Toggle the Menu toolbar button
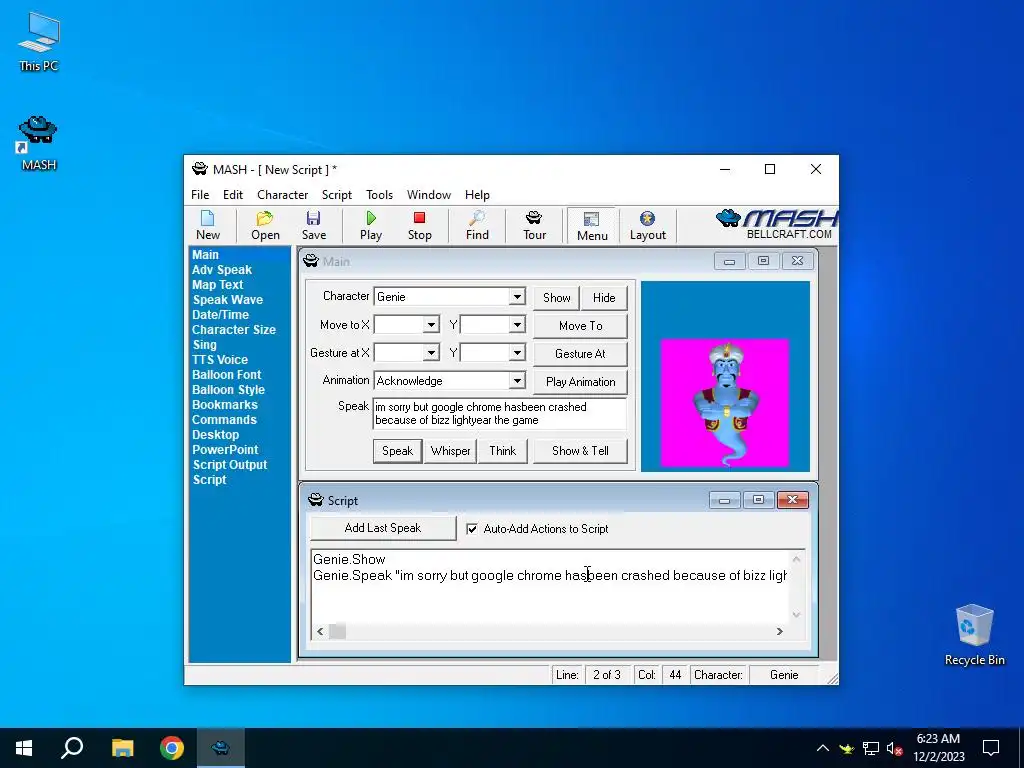 tap(592, 226)
